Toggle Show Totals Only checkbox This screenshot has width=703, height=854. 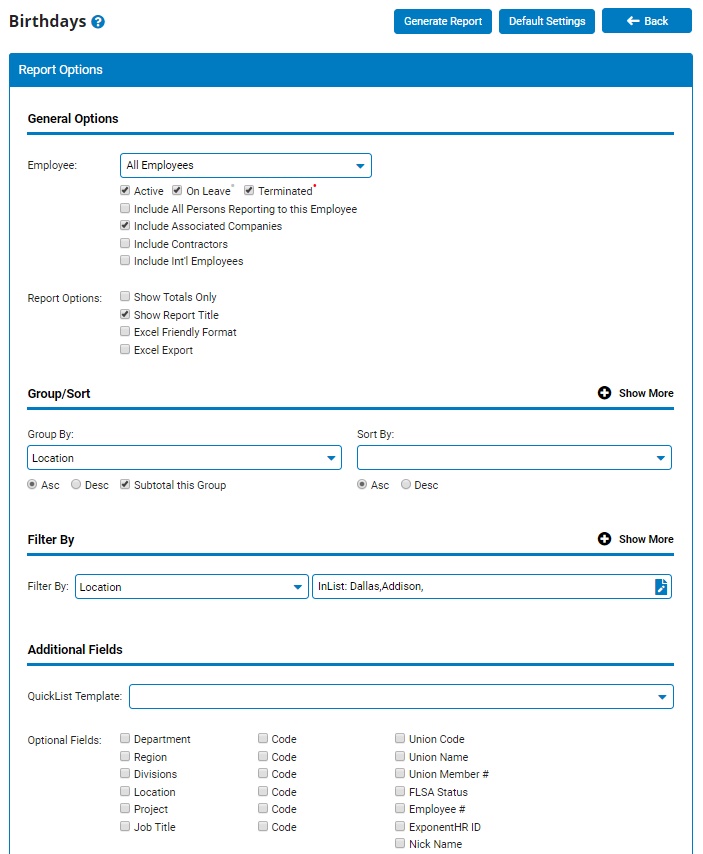click(125, 297)
